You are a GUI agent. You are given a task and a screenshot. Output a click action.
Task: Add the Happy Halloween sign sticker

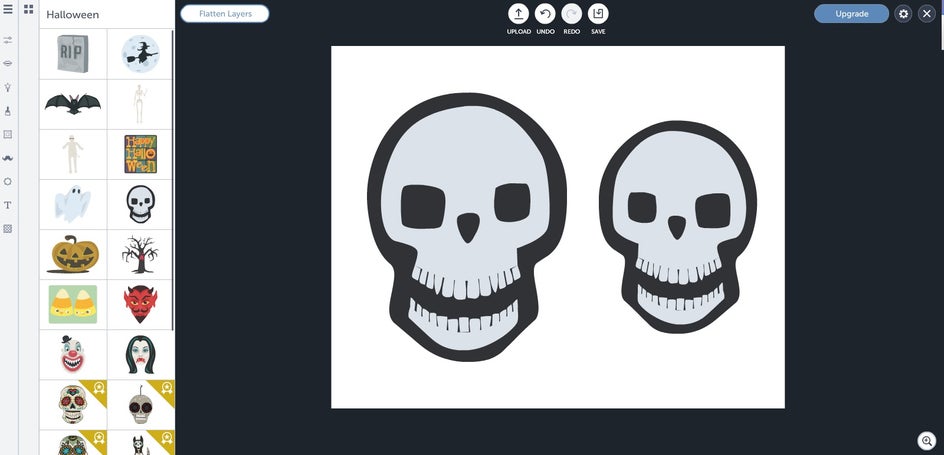[x=140, y=154]
